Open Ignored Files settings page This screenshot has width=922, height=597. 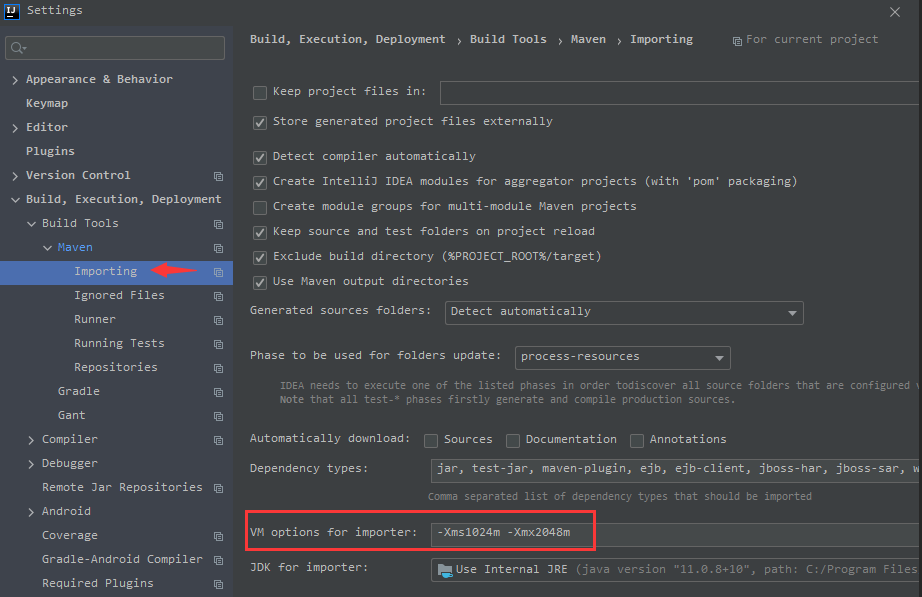pyautogui.click(x=119, y=295)
